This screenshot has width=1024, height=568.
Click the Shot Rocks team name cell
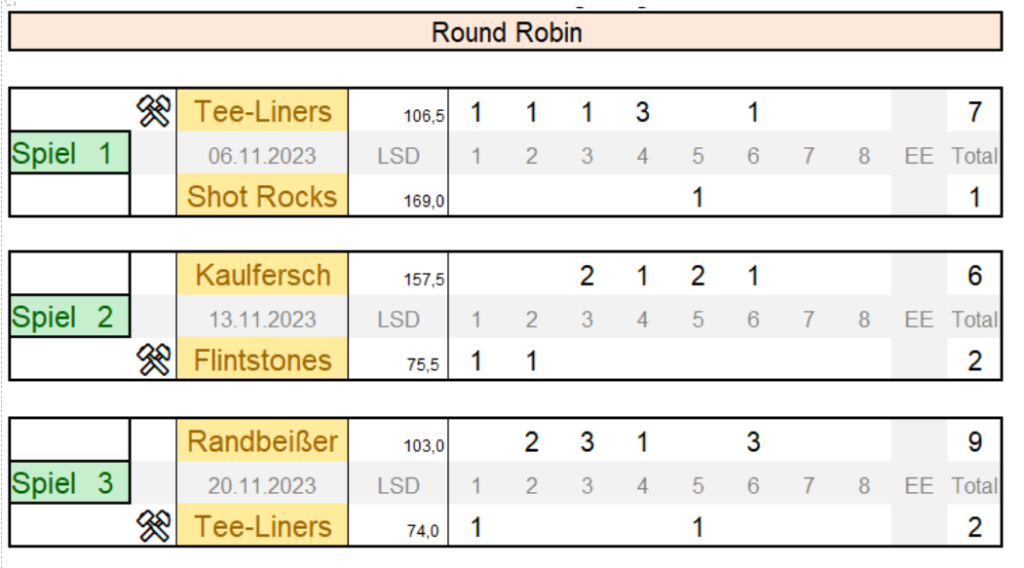(262, 196)
